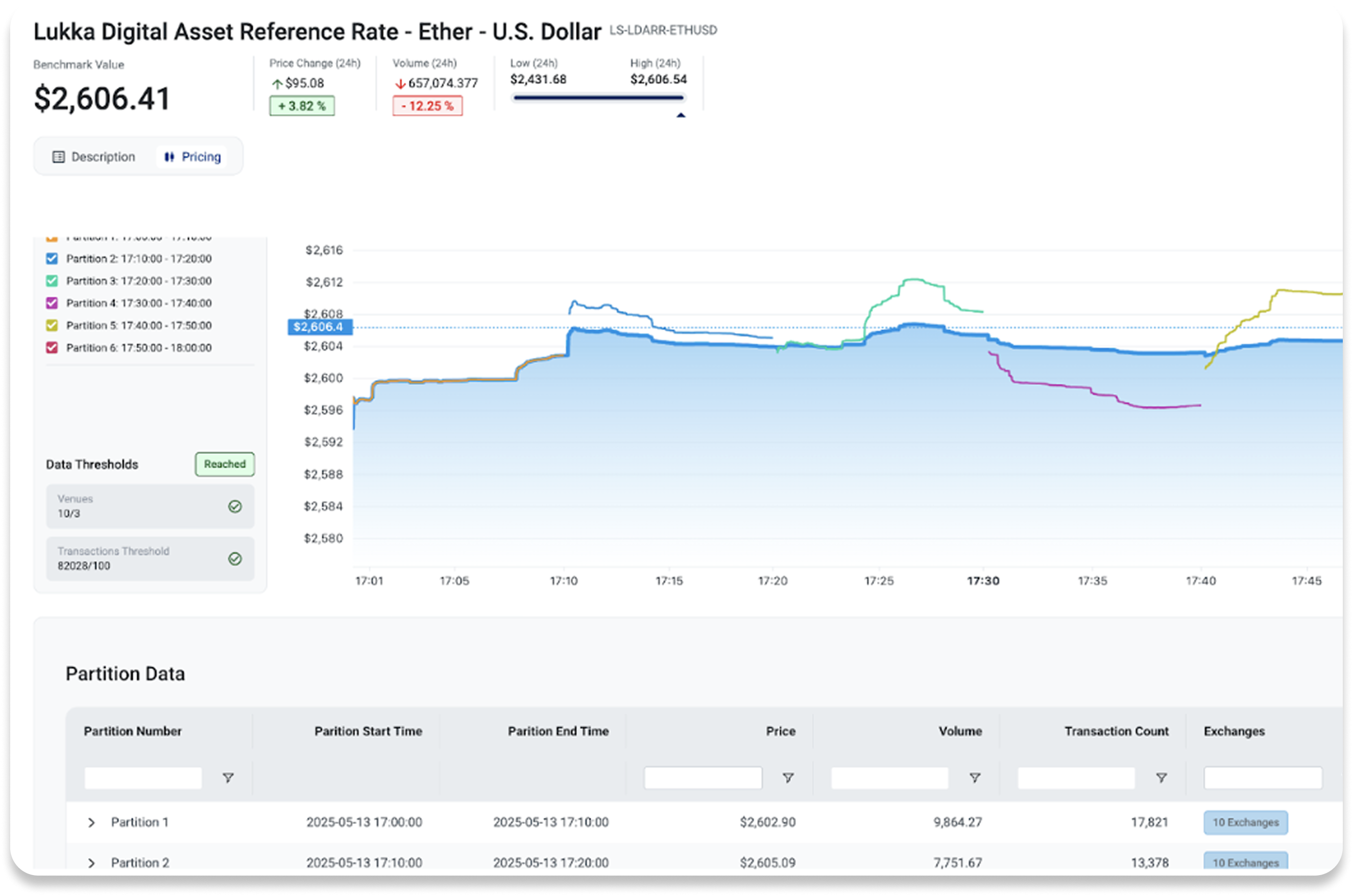This screenshot has height=896, width=1353.
Task: Click Partition 1 transaction count 17,821
Action: (1150, 822)
